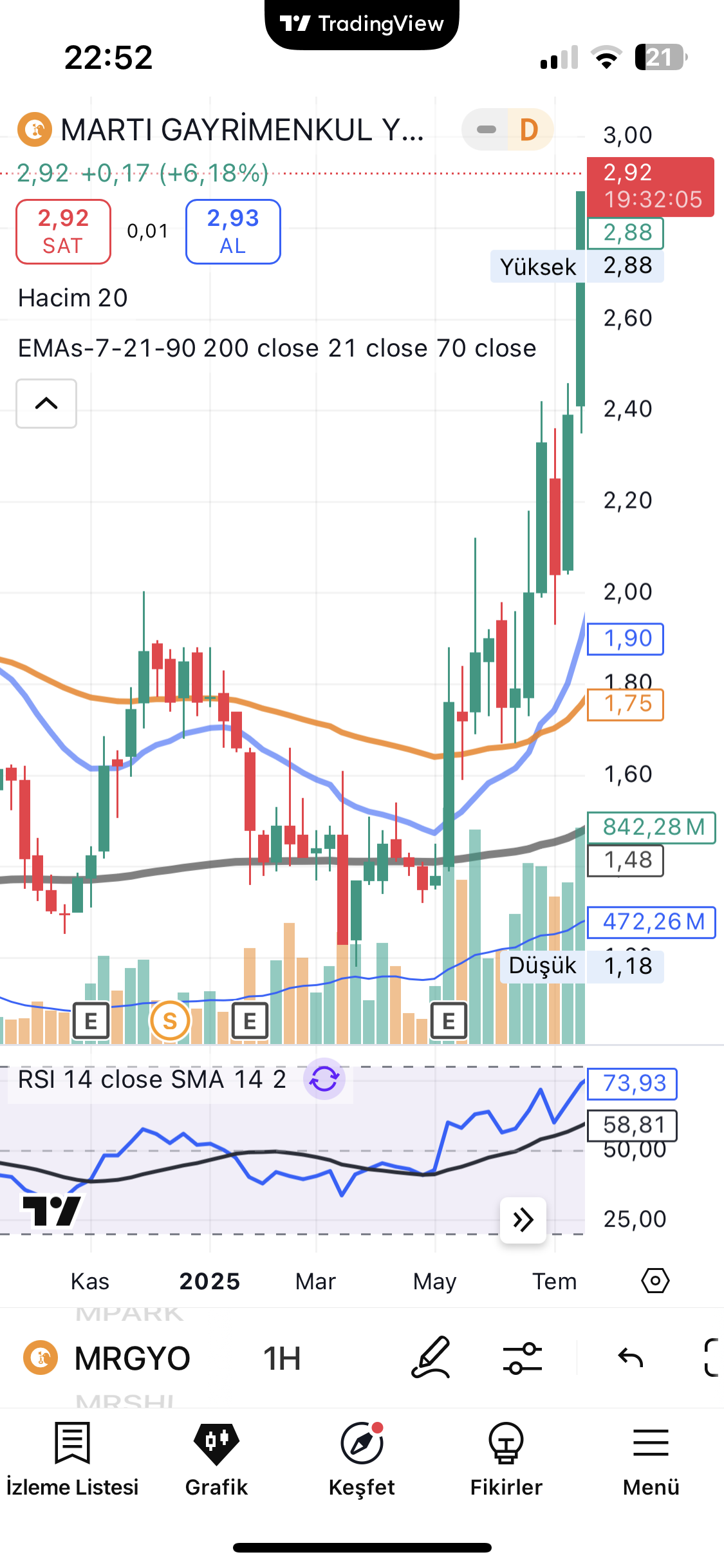This screenshot has width=724, height=1568.
Task: Tap the fullscreen bracket icon
Action: 712,1358
